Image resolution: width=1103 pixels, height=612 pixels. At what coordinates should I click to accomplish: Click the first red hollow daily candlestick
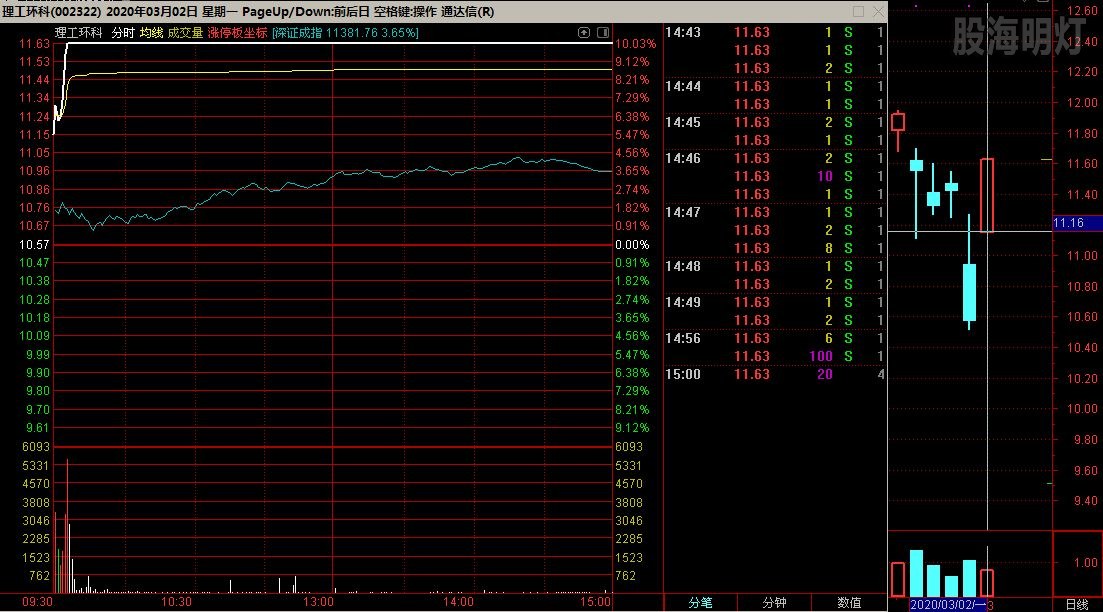(x=898, y=122)
